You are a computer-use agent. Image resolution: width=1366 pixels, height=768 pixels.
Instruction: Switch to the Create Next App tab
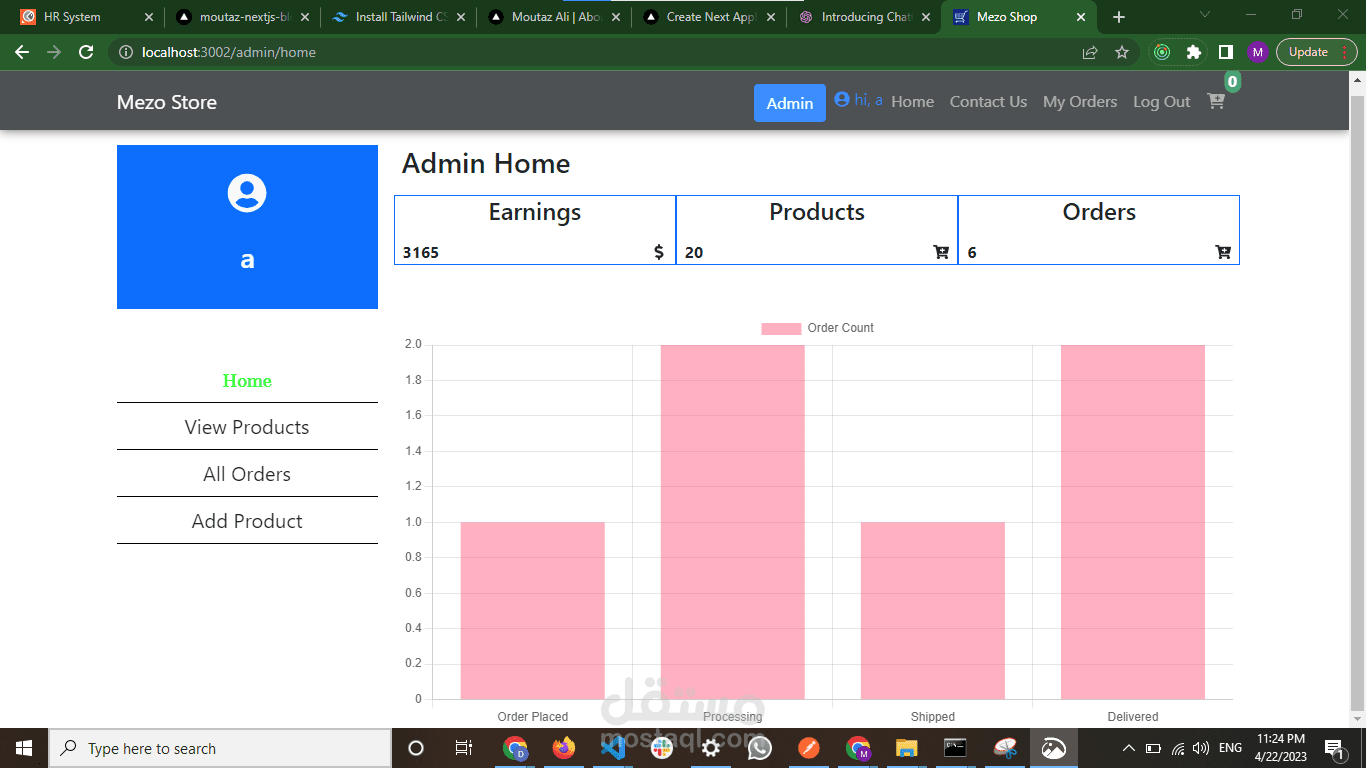(711, 17)
